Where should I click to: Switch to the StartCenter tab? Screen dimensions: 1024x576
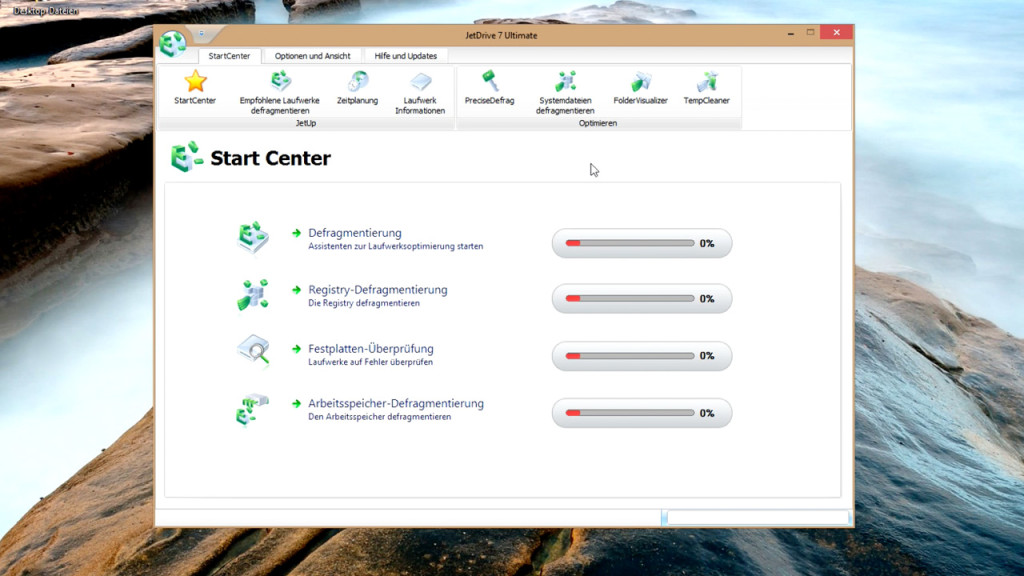[229, 56]
